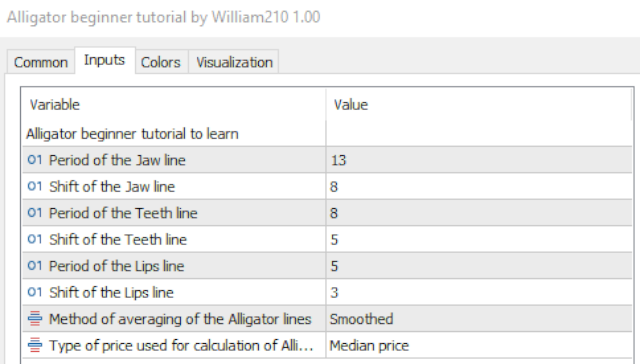Click integer icon beside Period of the Lips line
Viewport: 640px width, 364px height.
[35, 266]
